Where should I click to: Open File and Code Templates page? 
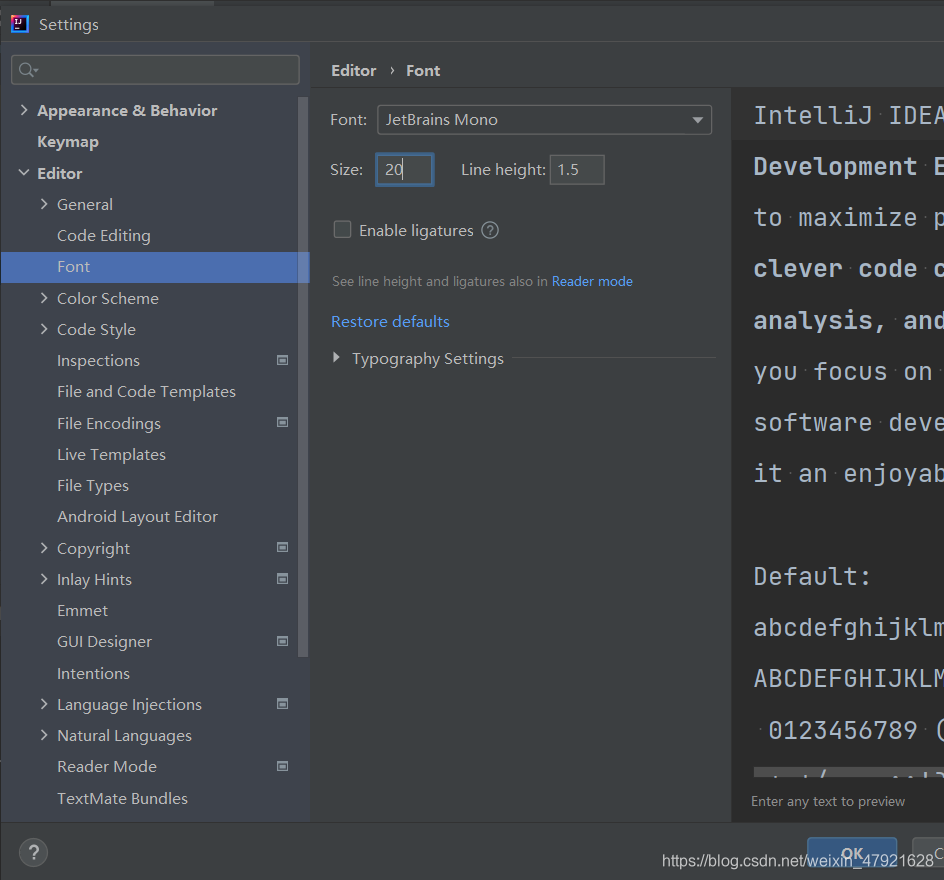coord(146,391)
